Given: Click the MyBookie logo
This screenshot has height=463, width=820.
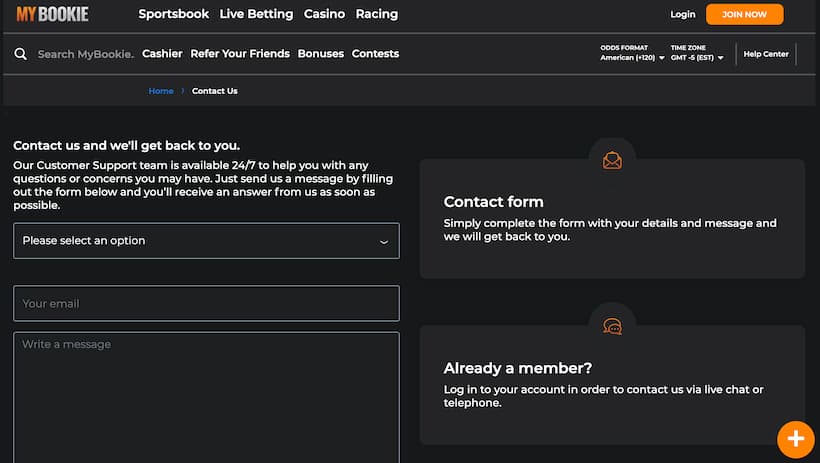Looking at the screenshot, I should [52, 14].
